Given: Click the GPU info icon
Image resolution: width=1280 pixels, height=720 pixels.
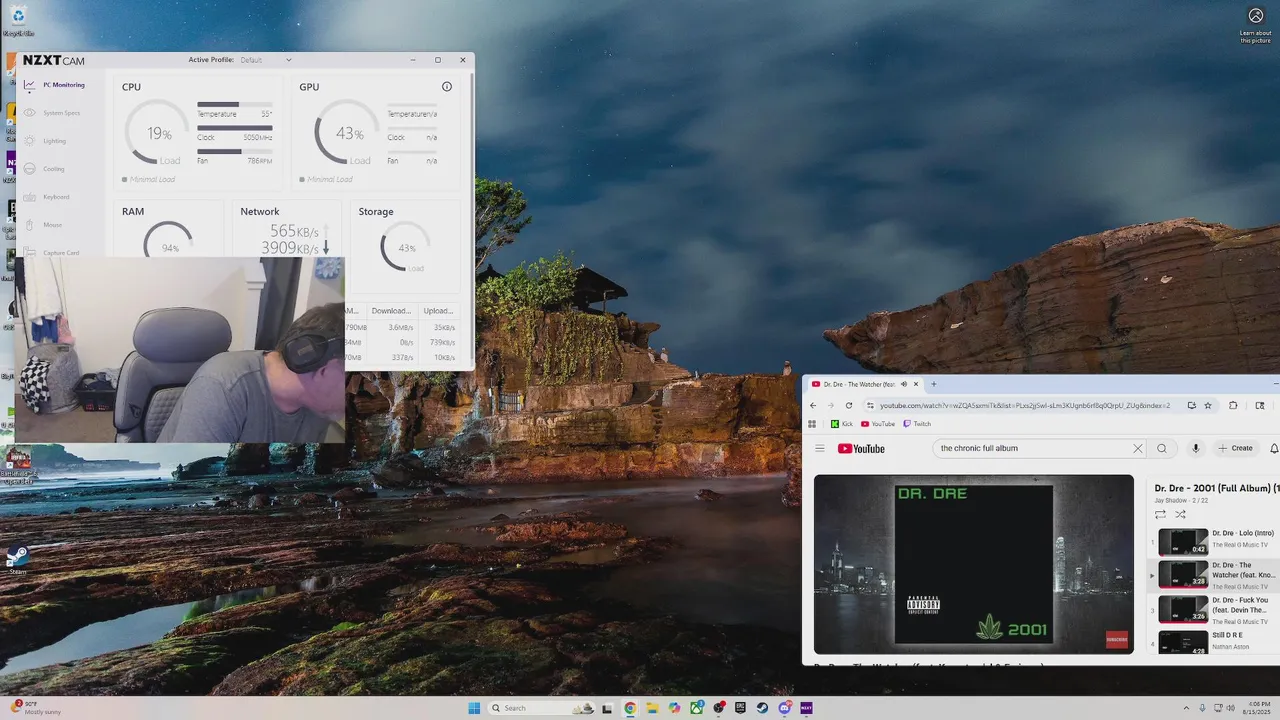Looking at the screenshot, I should (447, 87).
